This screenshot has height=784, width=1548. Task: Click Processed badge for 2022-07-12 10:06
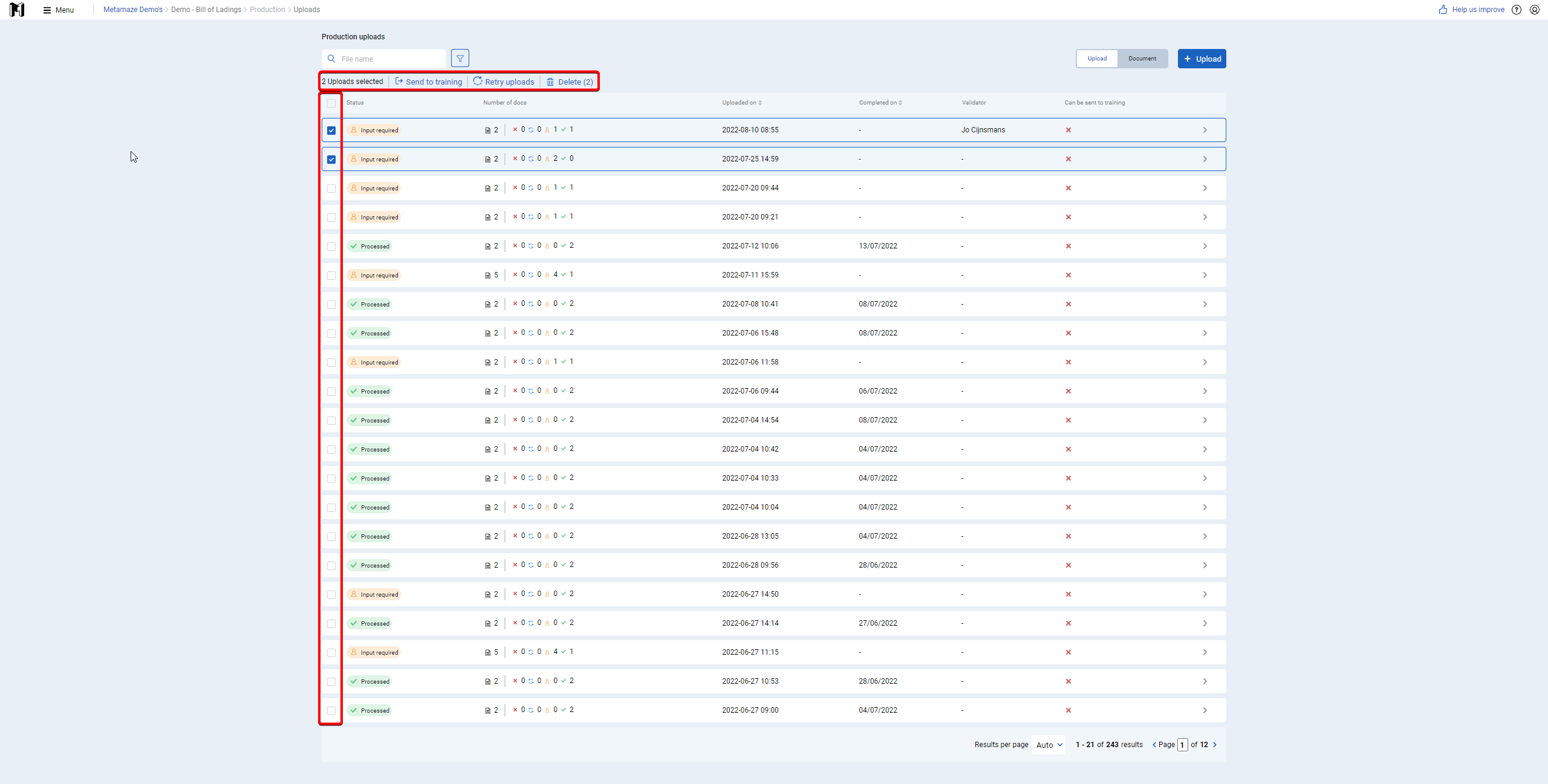[369, 246]
